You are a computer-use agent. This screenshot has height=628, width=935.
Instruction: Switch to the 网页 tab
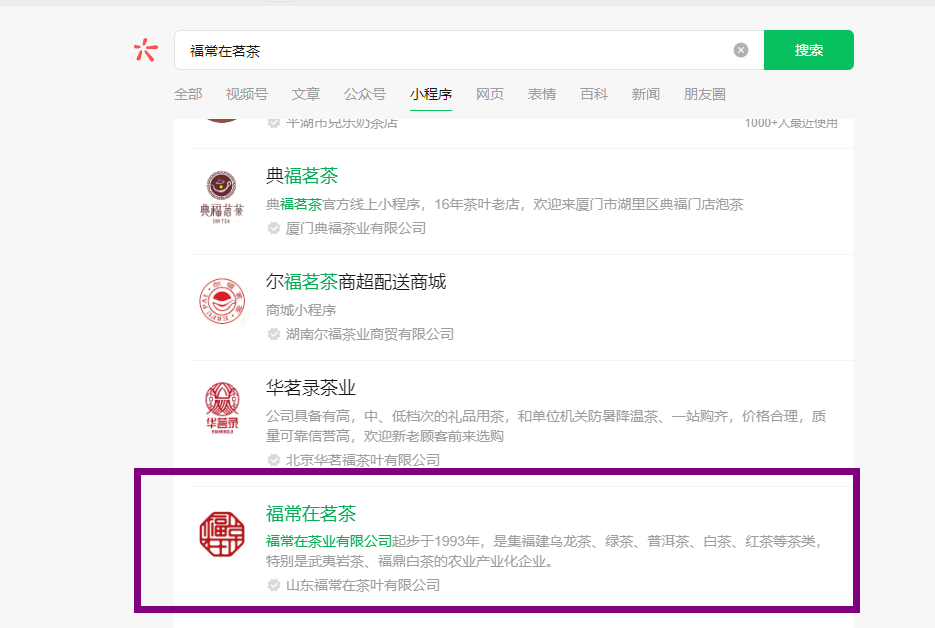(x=490, y=94)
